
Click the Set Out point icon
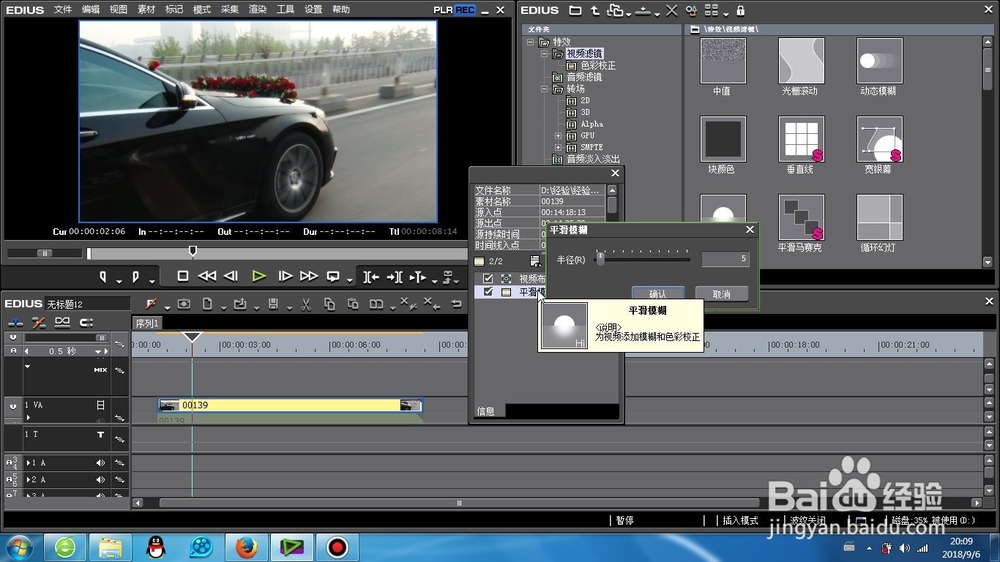pos(135,276)
